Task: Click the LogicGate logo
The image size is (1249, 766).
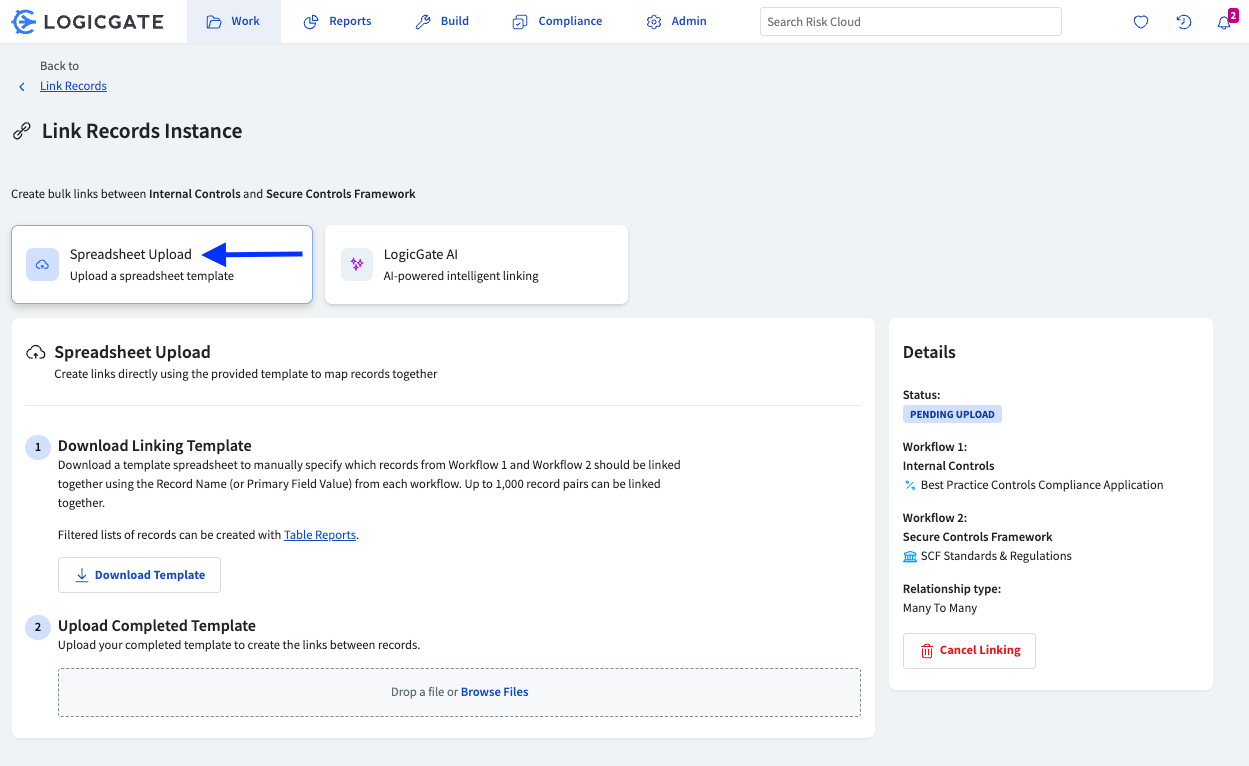Action: [x=87, y=21]
